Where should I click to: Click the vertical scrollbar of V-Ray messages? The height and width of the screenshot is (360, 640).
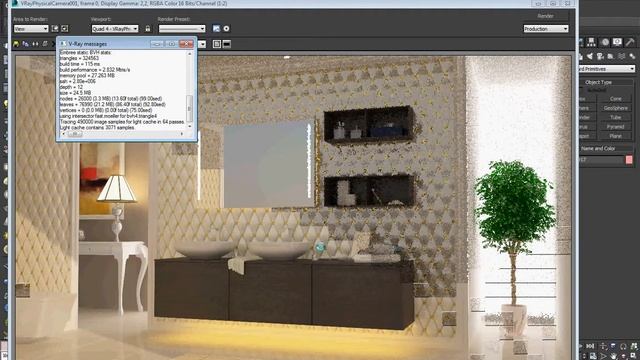tap(189, 90)
